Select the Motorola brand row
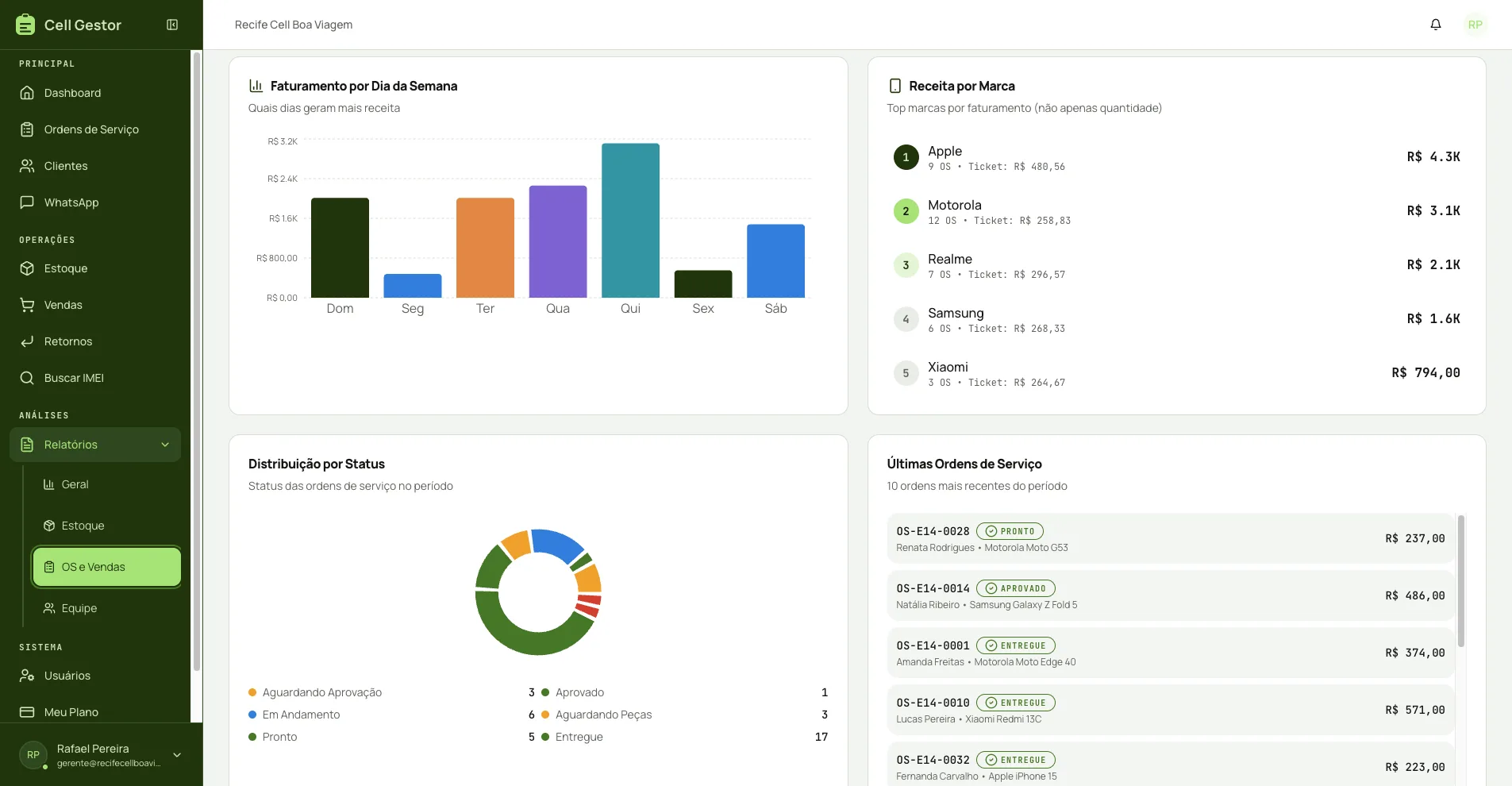Screen dimensions: 1512x786 point(1176,211)
